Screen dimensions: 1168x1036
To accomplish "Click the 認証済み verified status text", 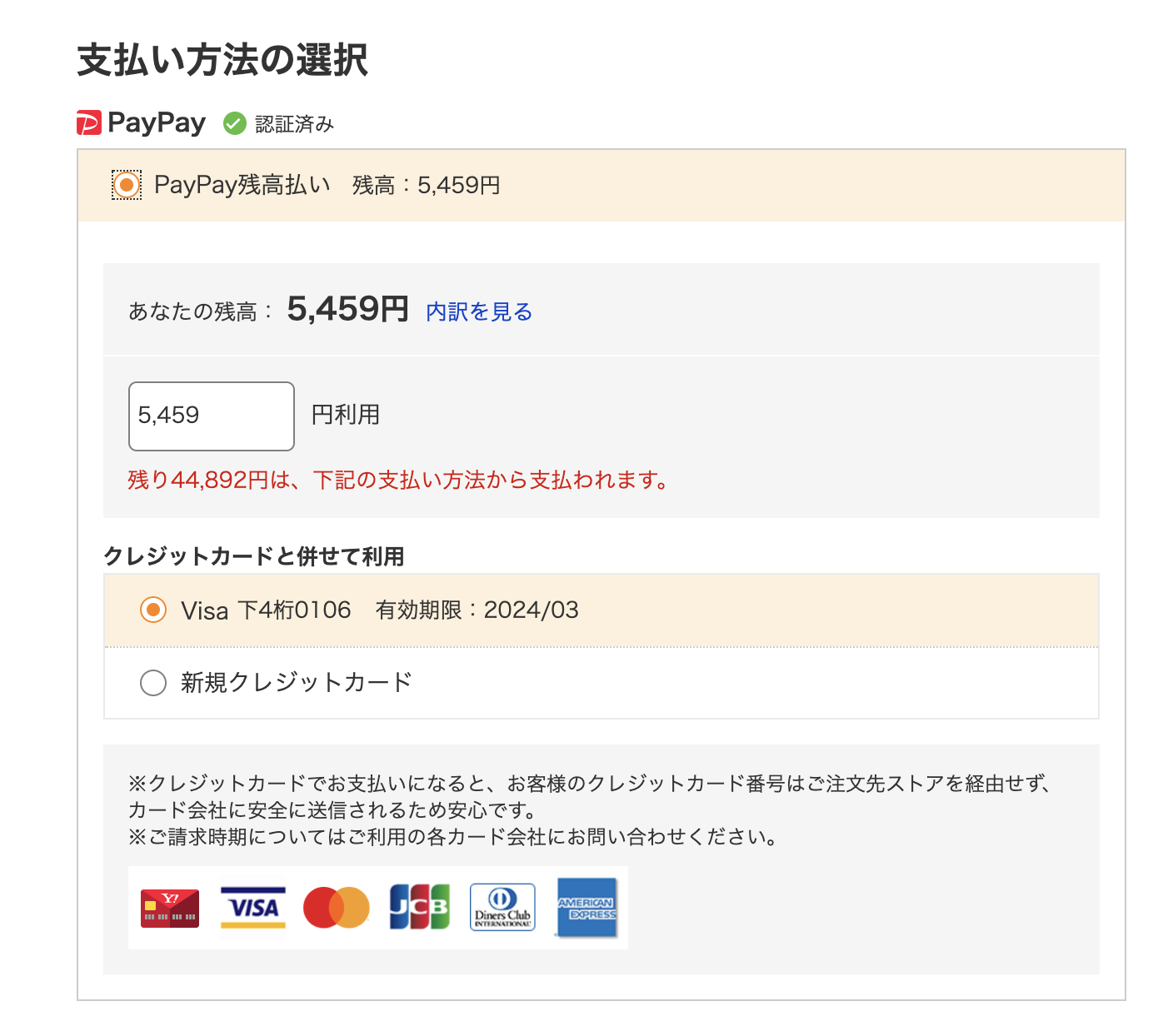I will click(294, 124).
